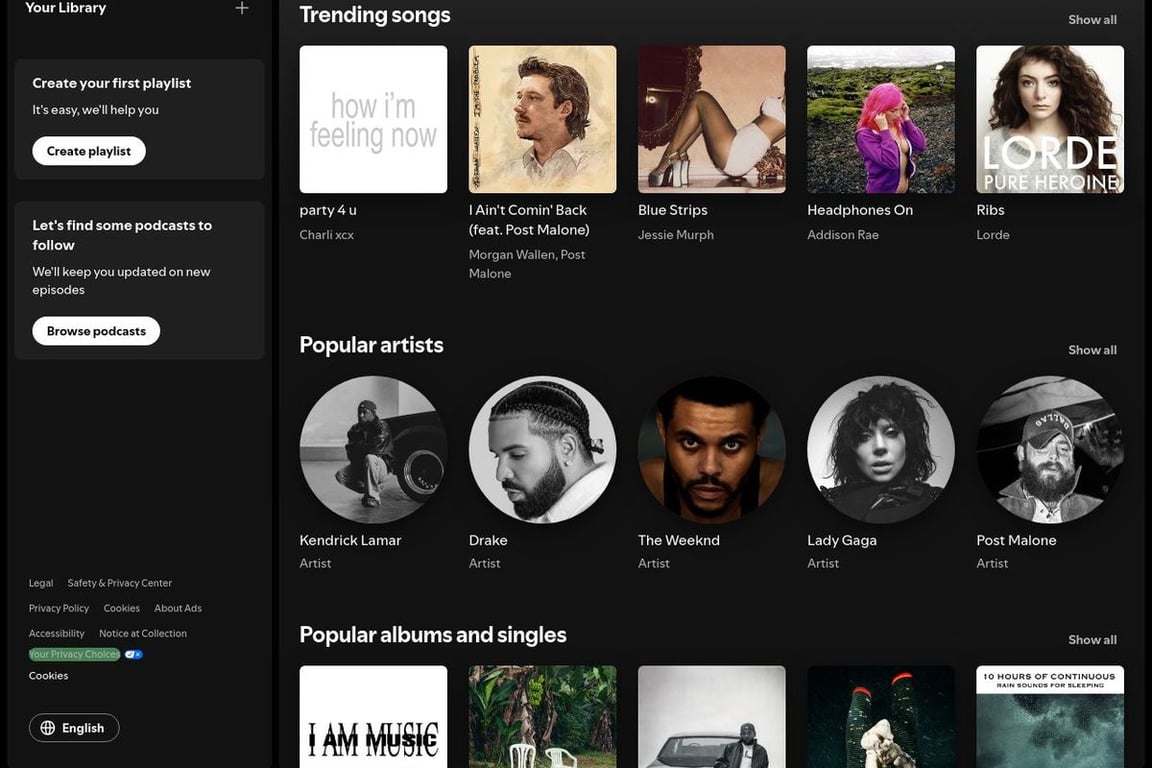The height and width of the screenshot is (768, 1152).
Task: Click Popular albums and singles heading
Action: 433,634
